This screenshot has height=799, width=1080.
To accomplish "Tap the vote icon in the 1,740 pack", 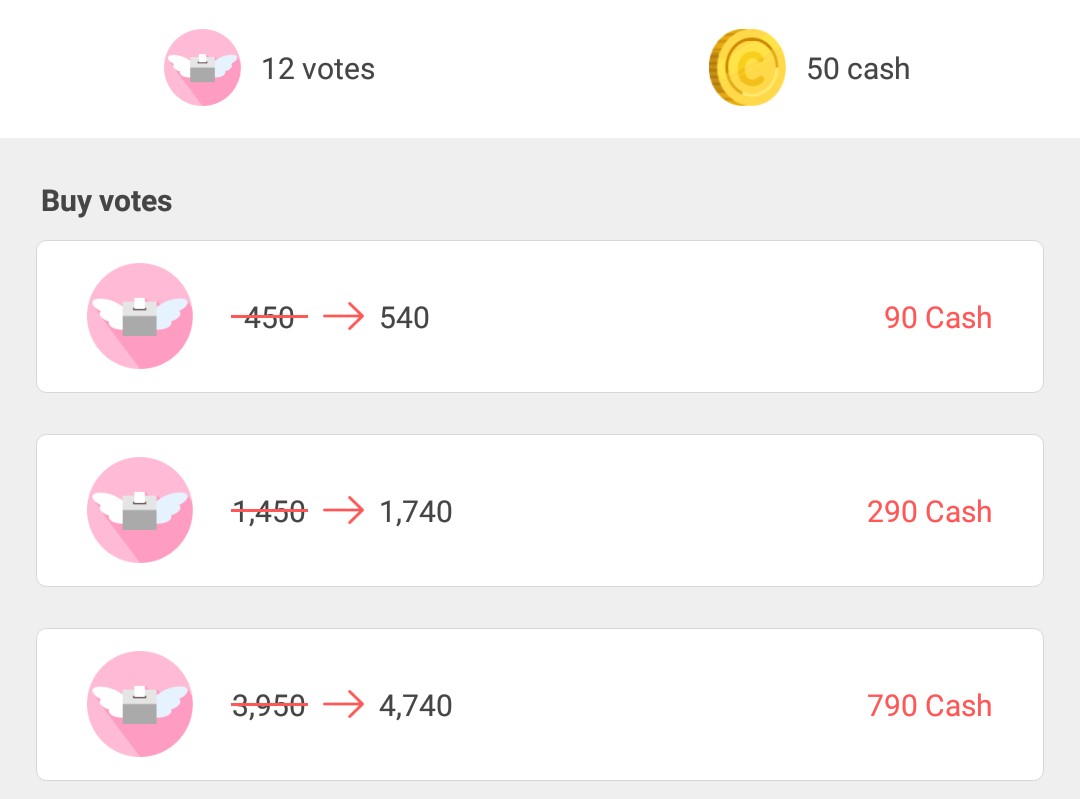I will (x=139, y=510).
